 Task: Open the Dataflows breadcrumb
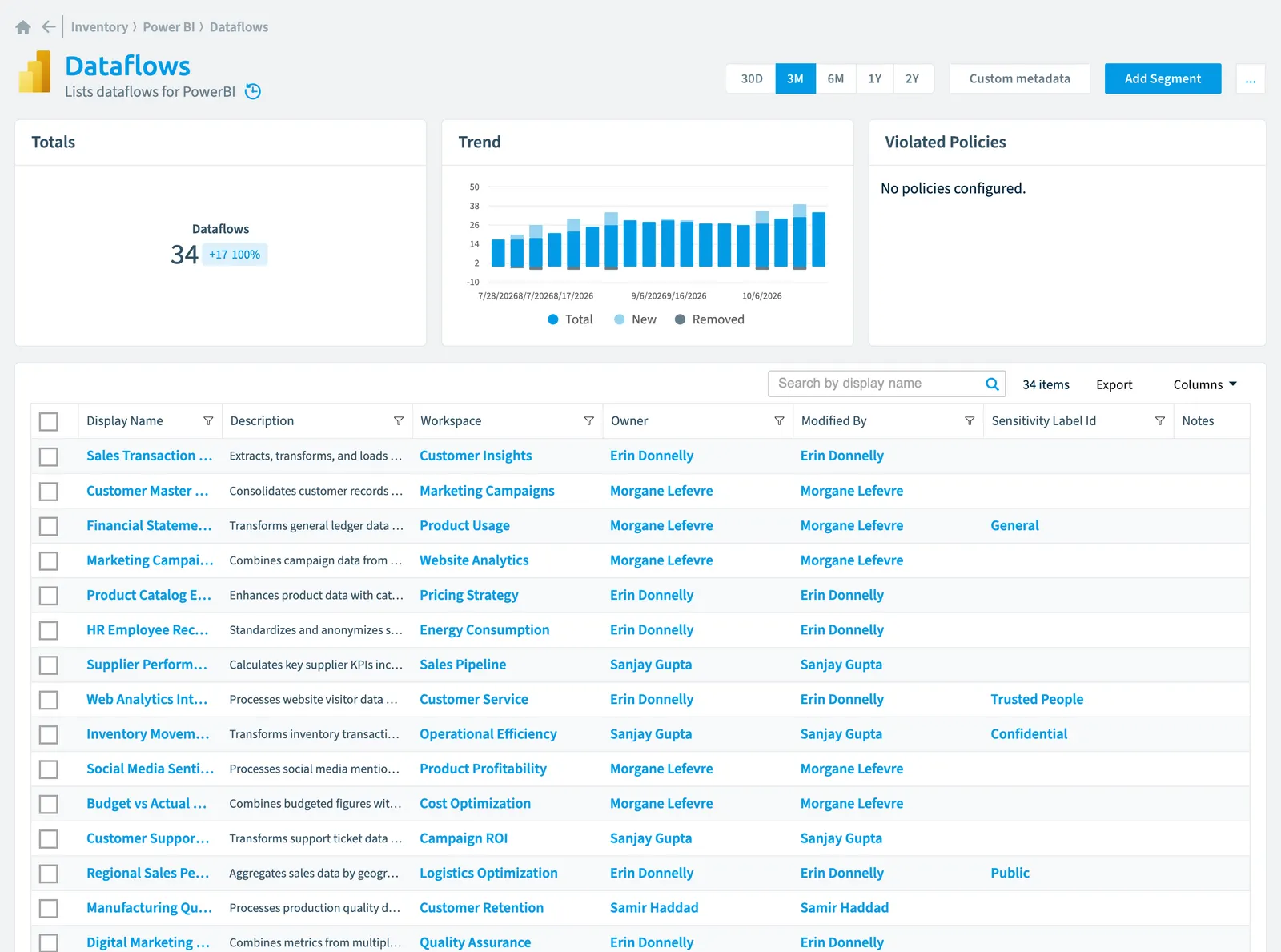(x=239, y=27)
